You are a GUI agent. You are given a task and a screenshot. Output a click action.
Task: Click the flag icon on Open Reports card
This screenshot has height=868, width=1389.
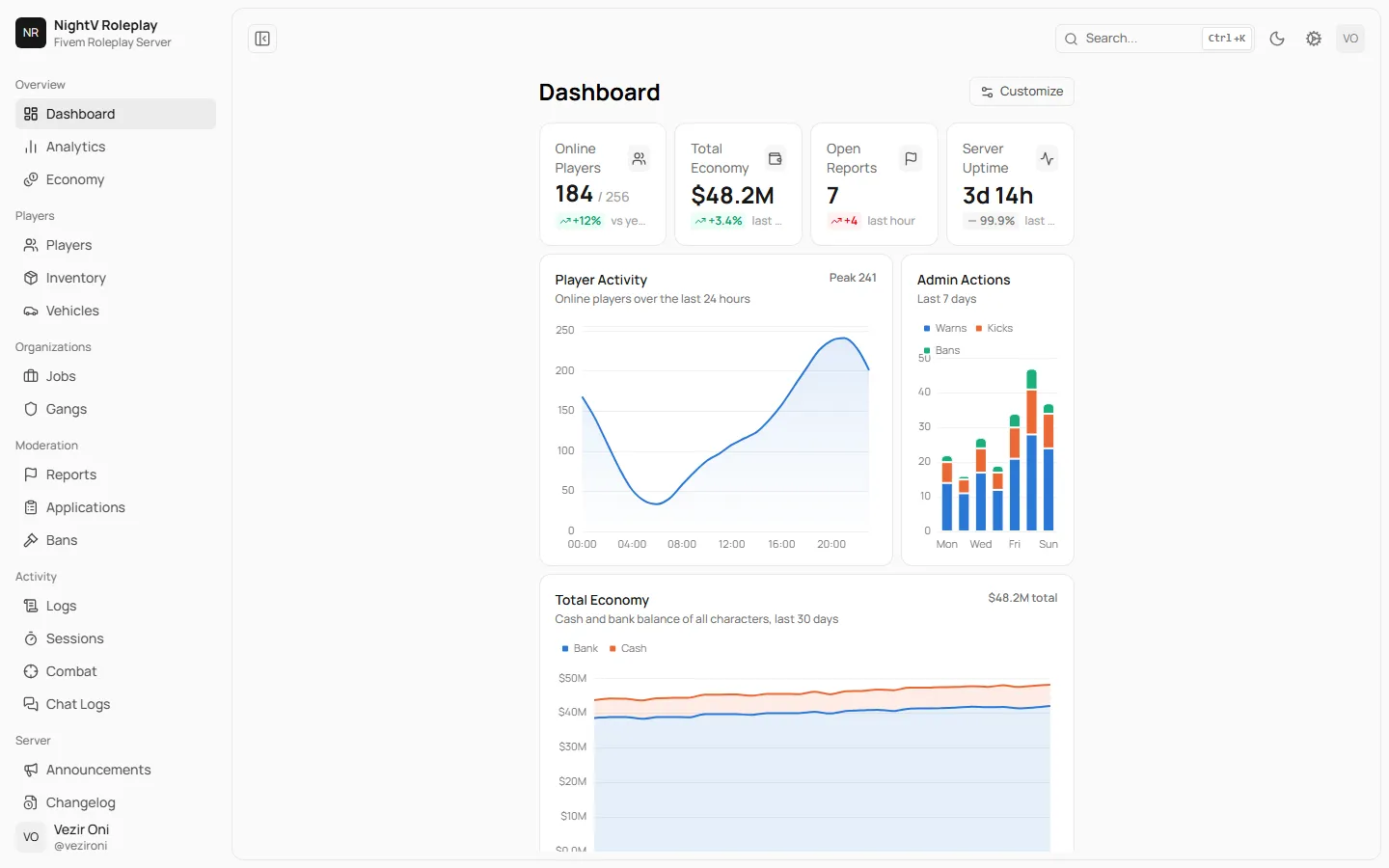point(911,158)
